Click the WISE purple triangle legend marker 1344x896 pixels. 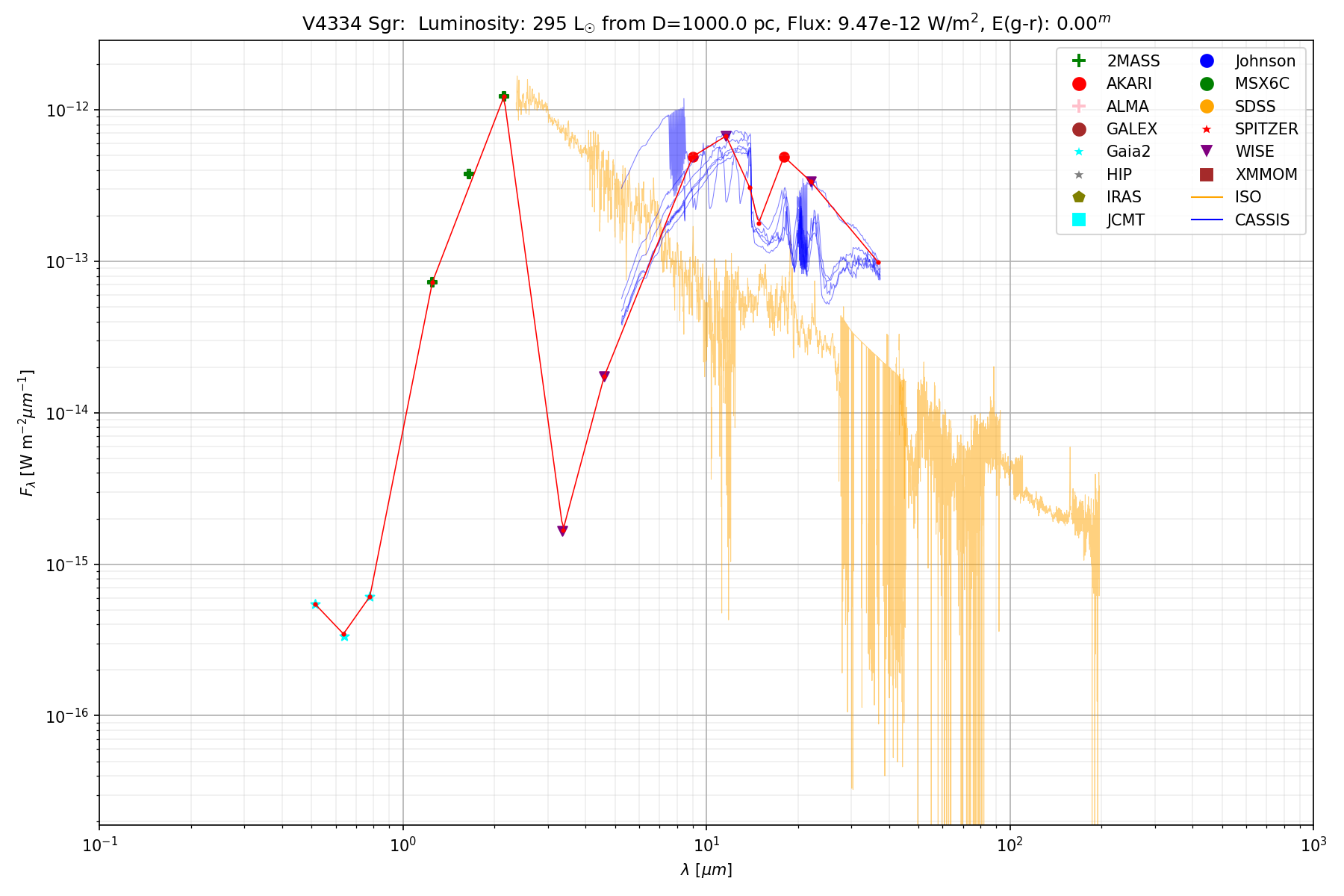1207,152
